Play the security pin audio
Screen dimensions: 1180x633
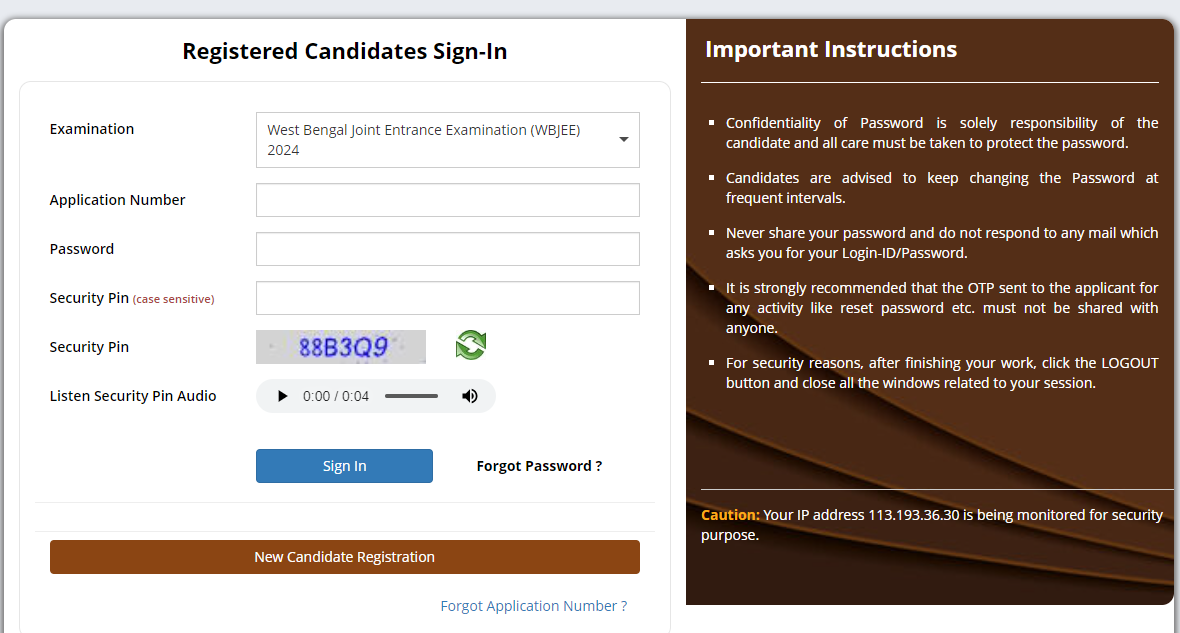283,396
